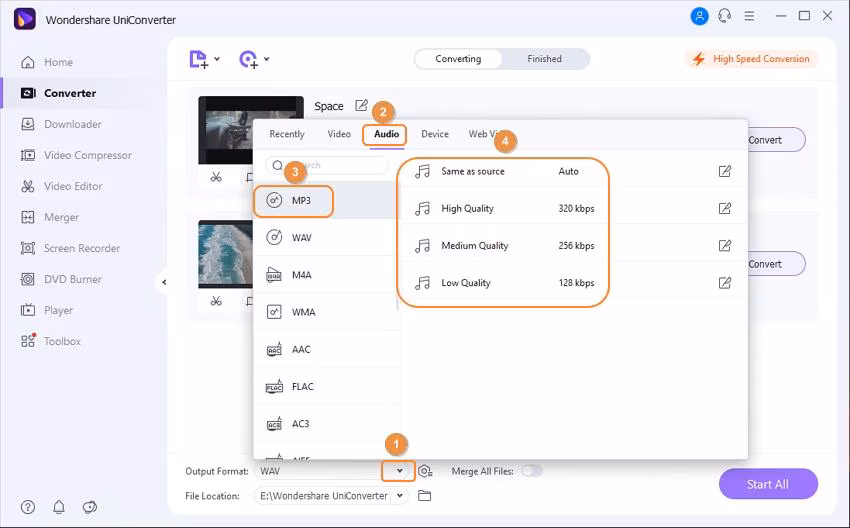The image size is (850, 528).
Task: Toggle Merge All Files switch
Action: click(532, 471)
